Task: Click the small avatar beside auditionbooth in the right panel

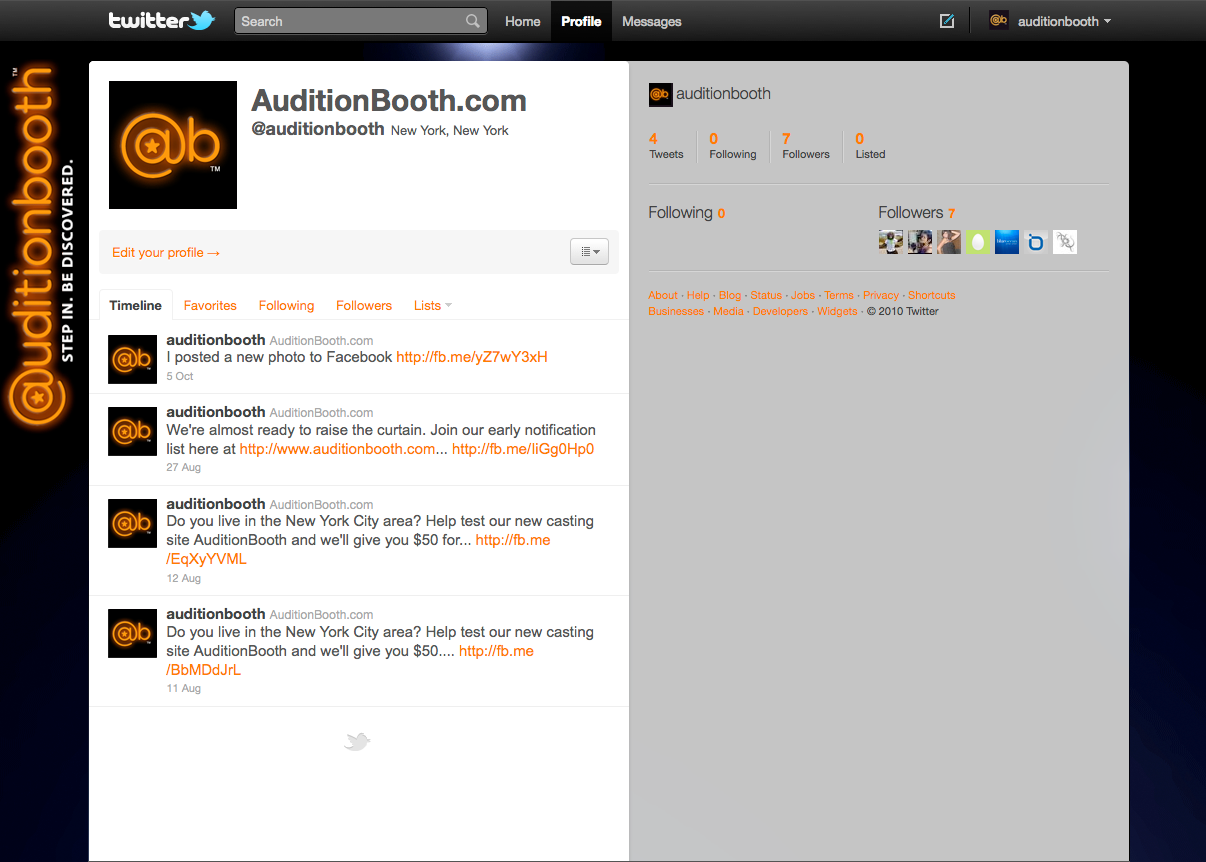Action: (x=660, y=94)
